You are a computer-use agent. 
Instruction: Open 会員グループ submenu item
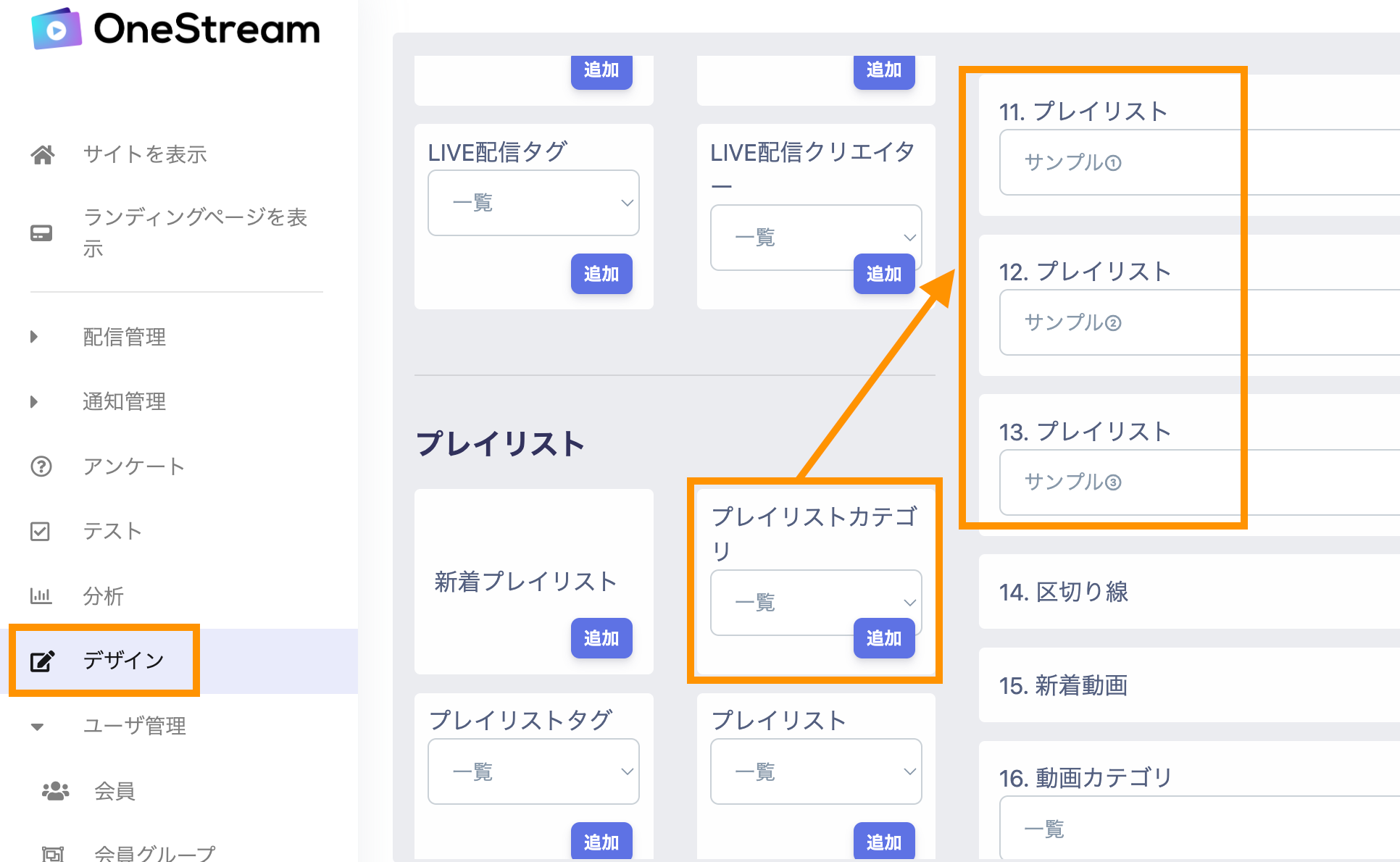[154, 853]
